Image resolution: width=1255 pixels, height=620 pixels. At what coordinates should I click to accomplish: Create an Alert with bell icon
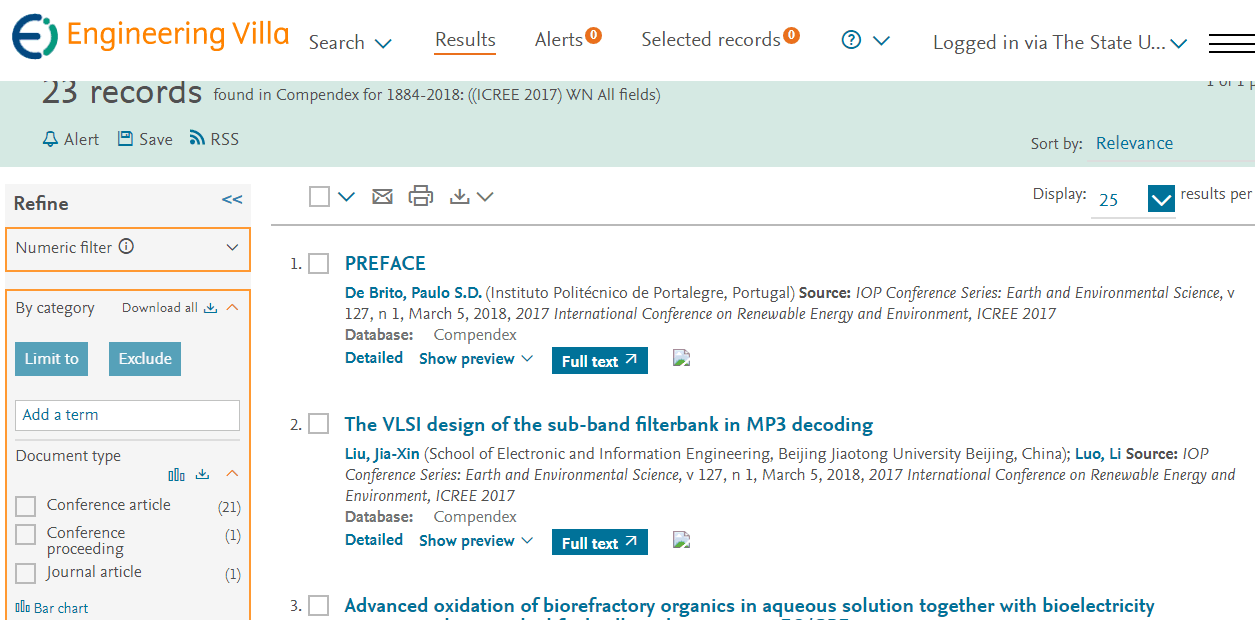pyautogui.click(x=71, y=139)
